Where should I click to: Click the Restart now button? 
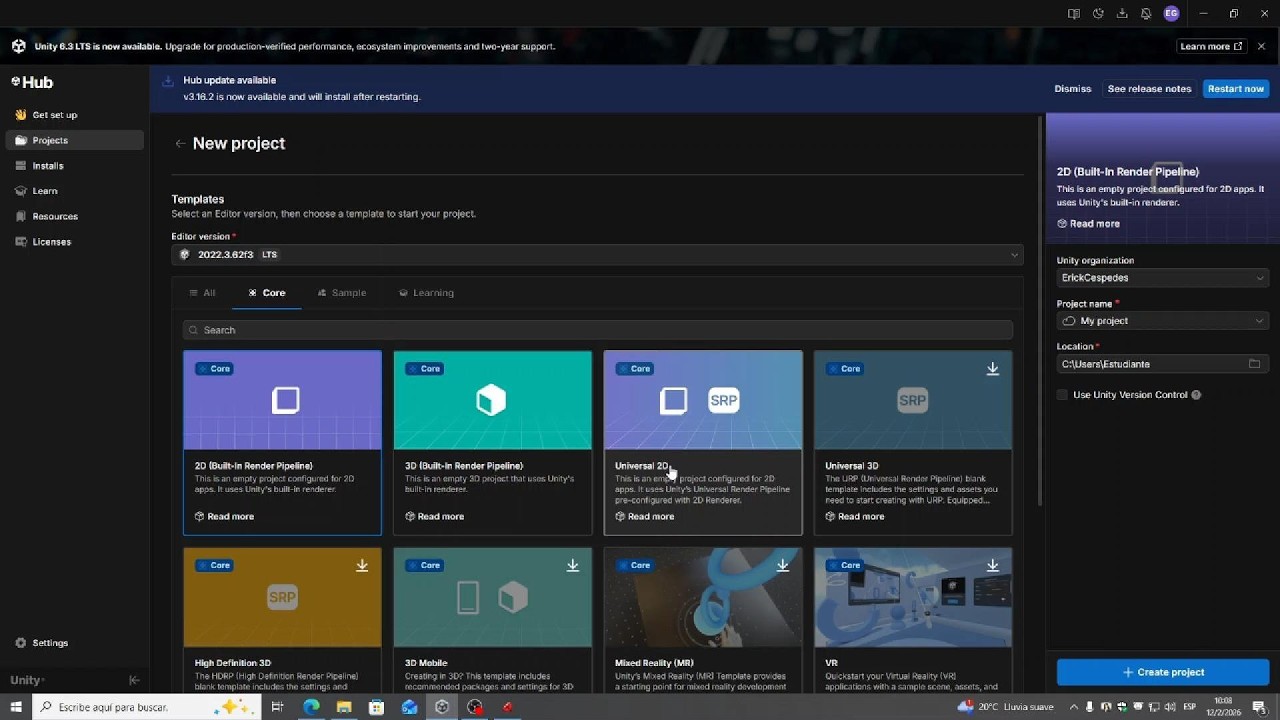[x=1236, y=89]
